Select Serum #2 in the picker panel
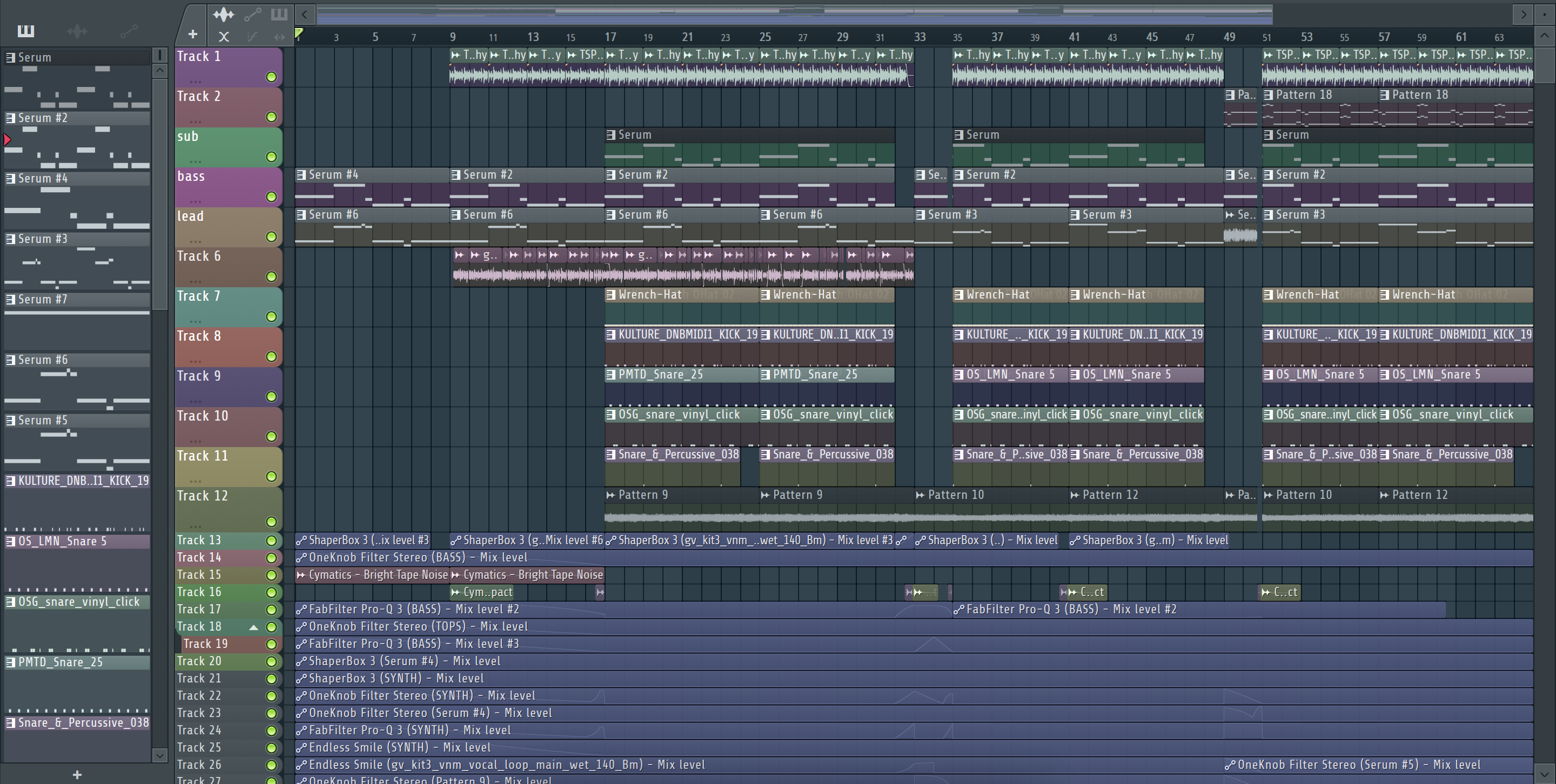 pos(42,118)
